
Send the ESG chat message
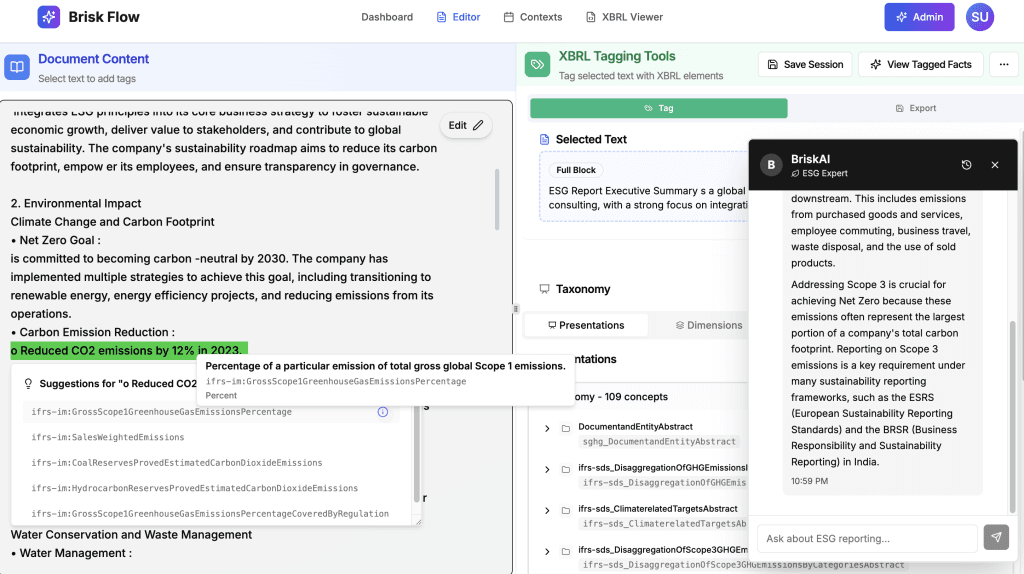996,538
